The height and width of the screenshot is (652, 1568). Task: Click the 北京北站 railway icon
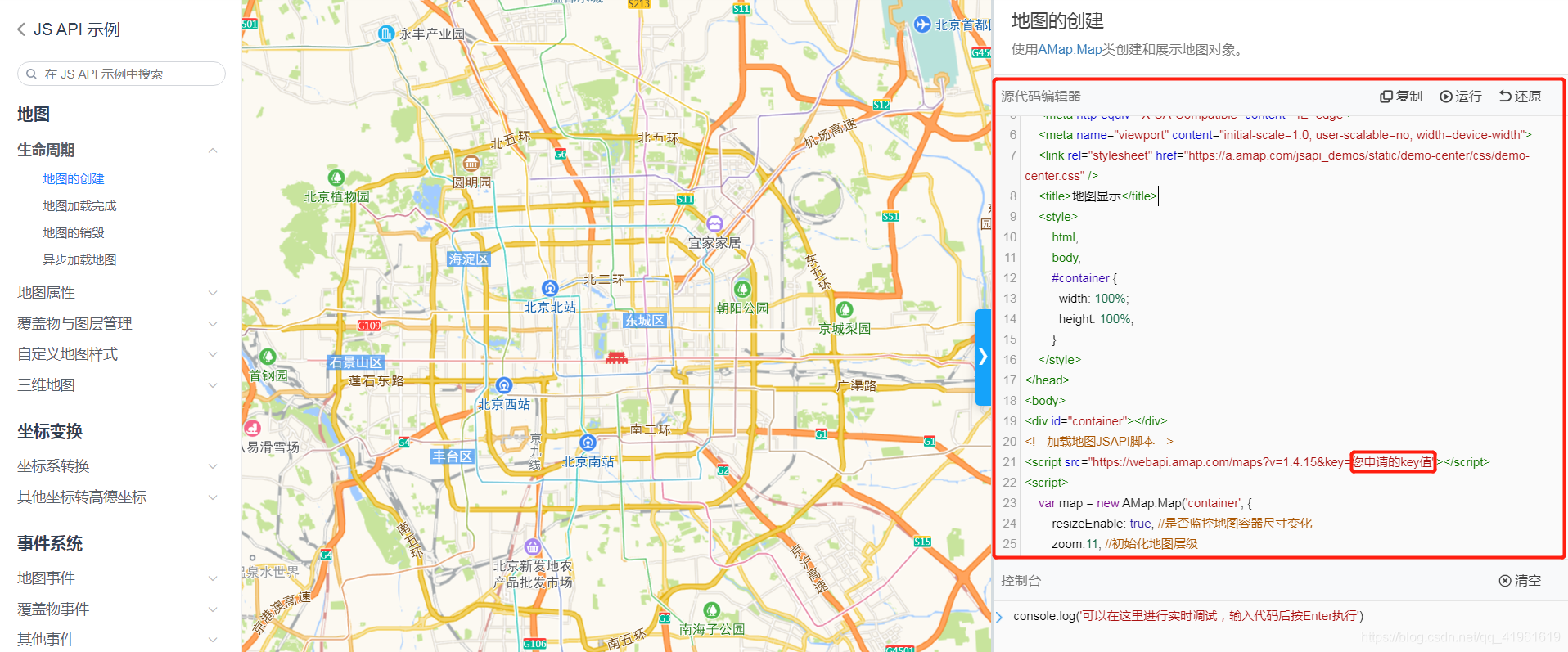550,288
